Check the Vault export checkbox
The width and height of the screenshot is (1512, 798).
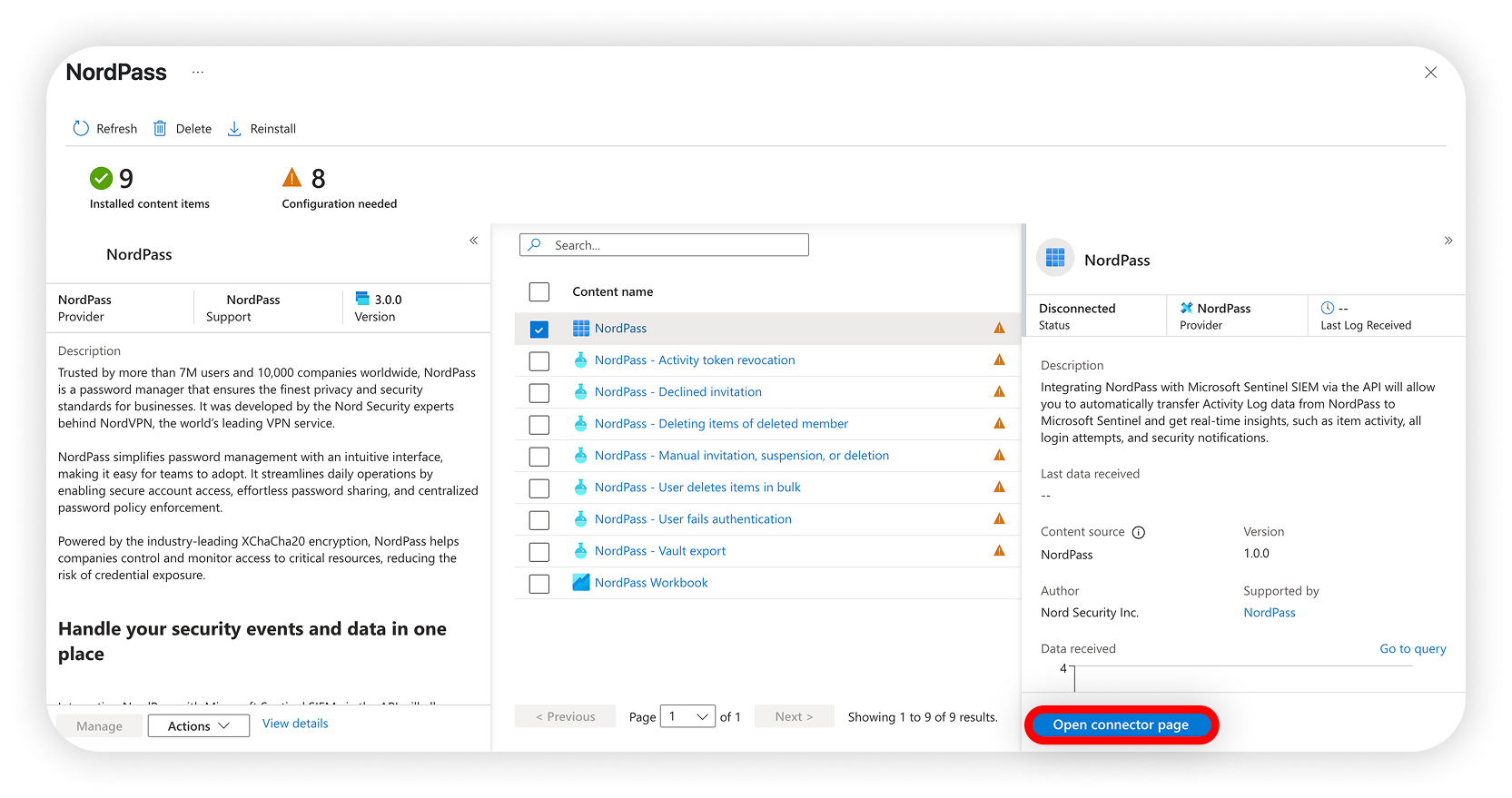click(539, 552)
